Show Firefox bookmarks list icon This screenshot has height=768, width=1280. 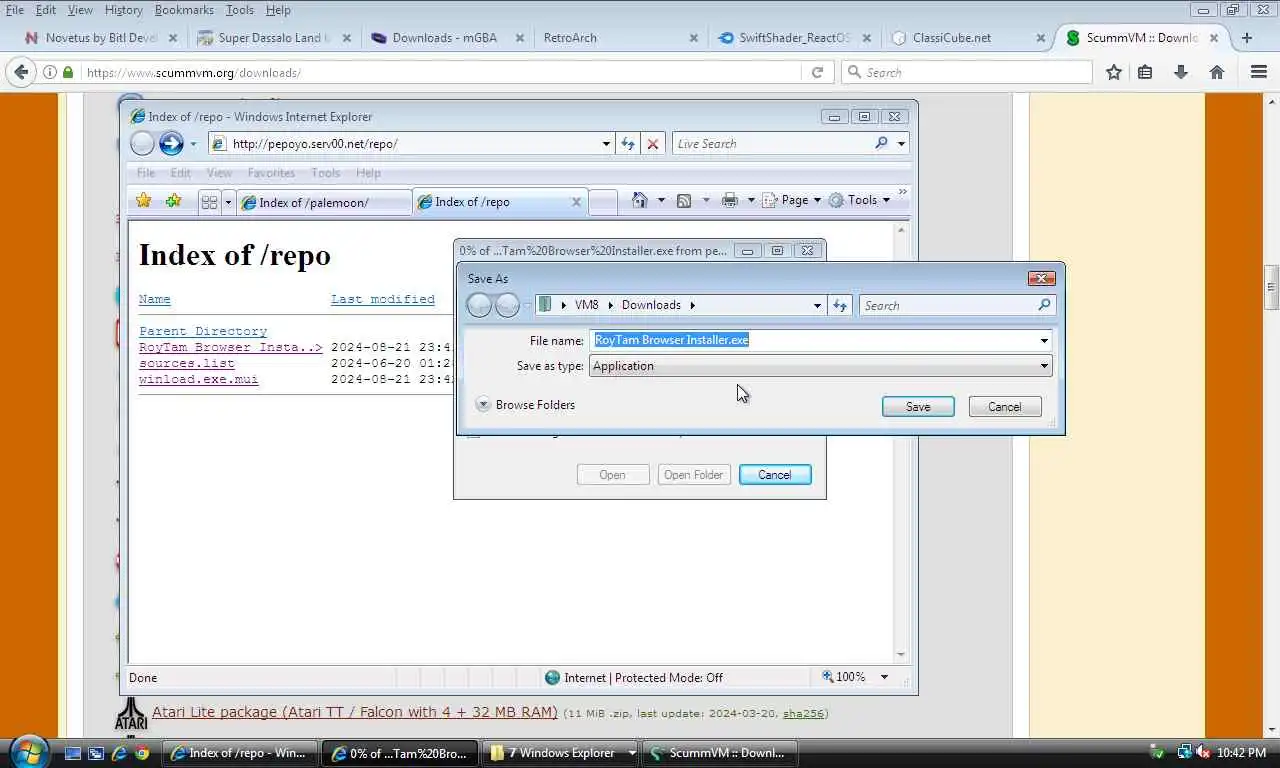pyautogui.click(x=1146, y=72)
